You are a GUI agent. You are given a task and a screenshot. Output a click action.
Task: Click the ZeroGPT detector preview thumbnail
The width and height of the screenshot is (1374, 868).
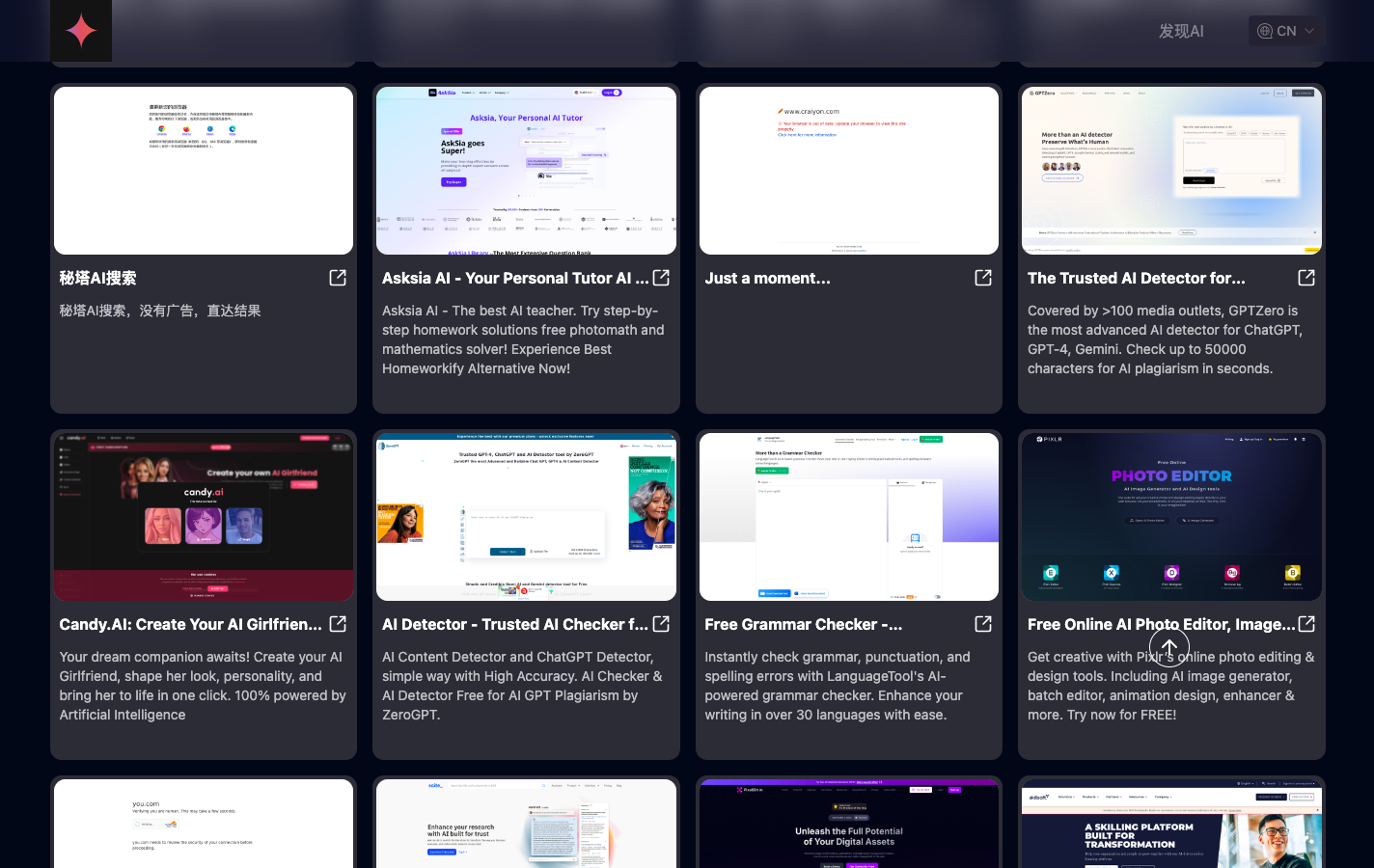526,517
